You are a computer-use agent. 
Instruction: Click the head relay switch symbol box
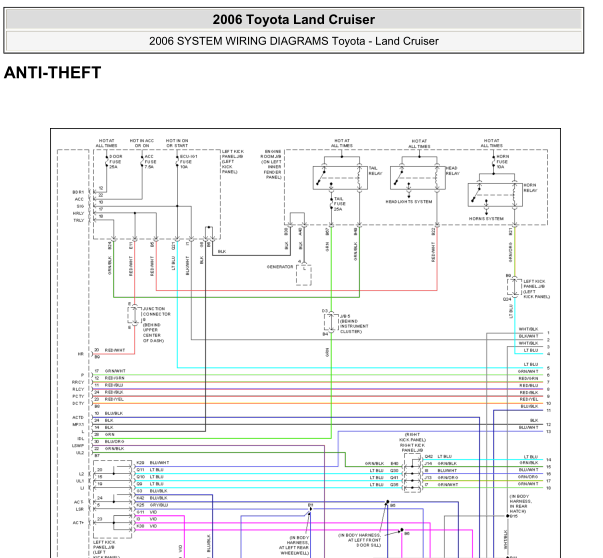[x=418, y=178]
